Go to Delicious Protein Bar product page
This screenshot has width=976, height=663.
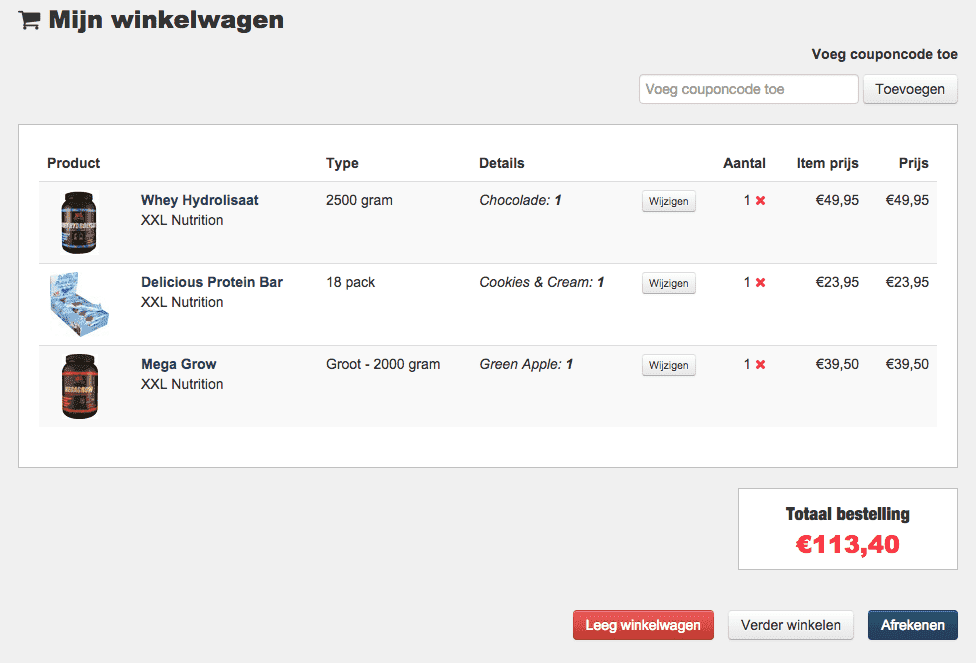coord(211,282)
